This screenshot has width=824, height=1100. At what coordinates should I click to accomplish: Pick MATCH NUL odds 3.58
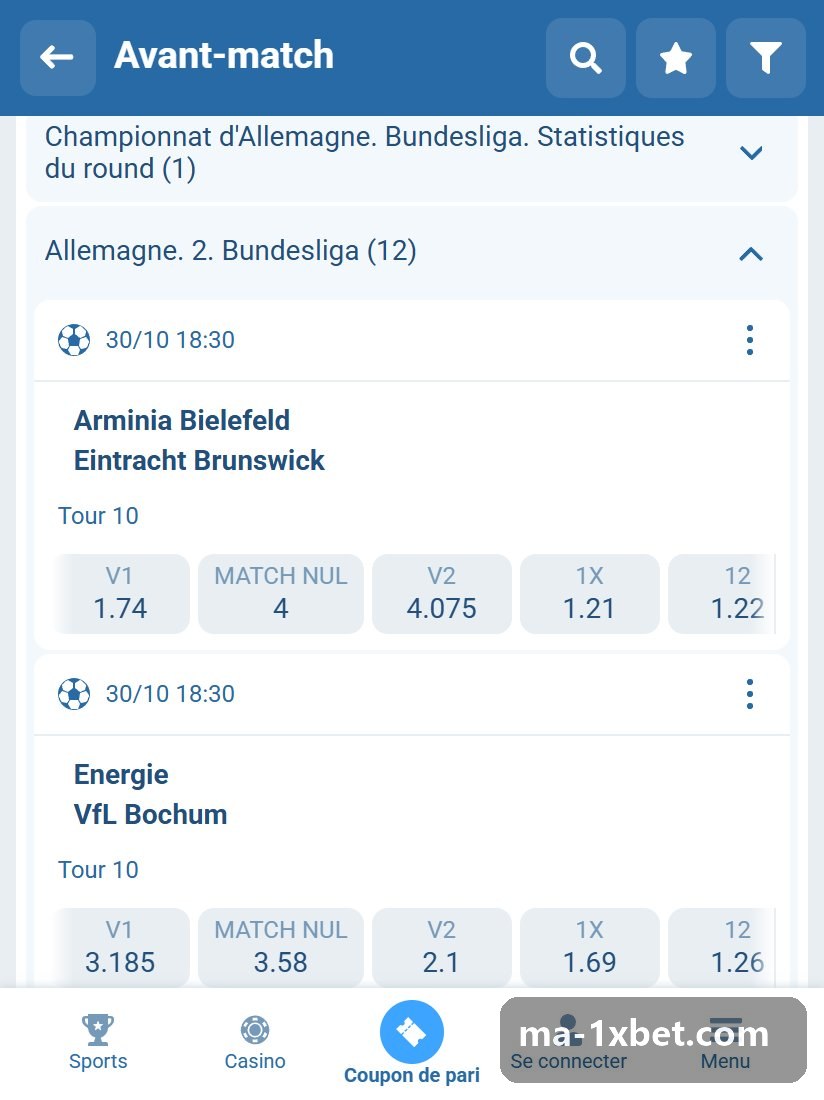[x=281, y=947]
